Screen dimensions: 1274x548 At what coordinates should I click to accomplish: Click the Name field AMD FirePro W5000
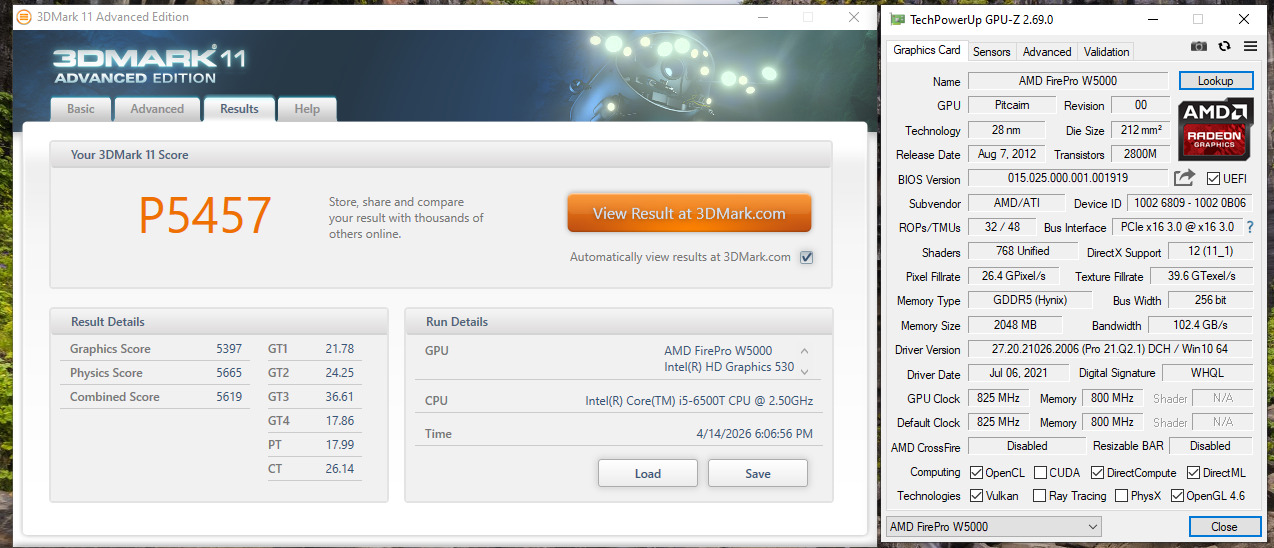click(x=1068, y=81)
